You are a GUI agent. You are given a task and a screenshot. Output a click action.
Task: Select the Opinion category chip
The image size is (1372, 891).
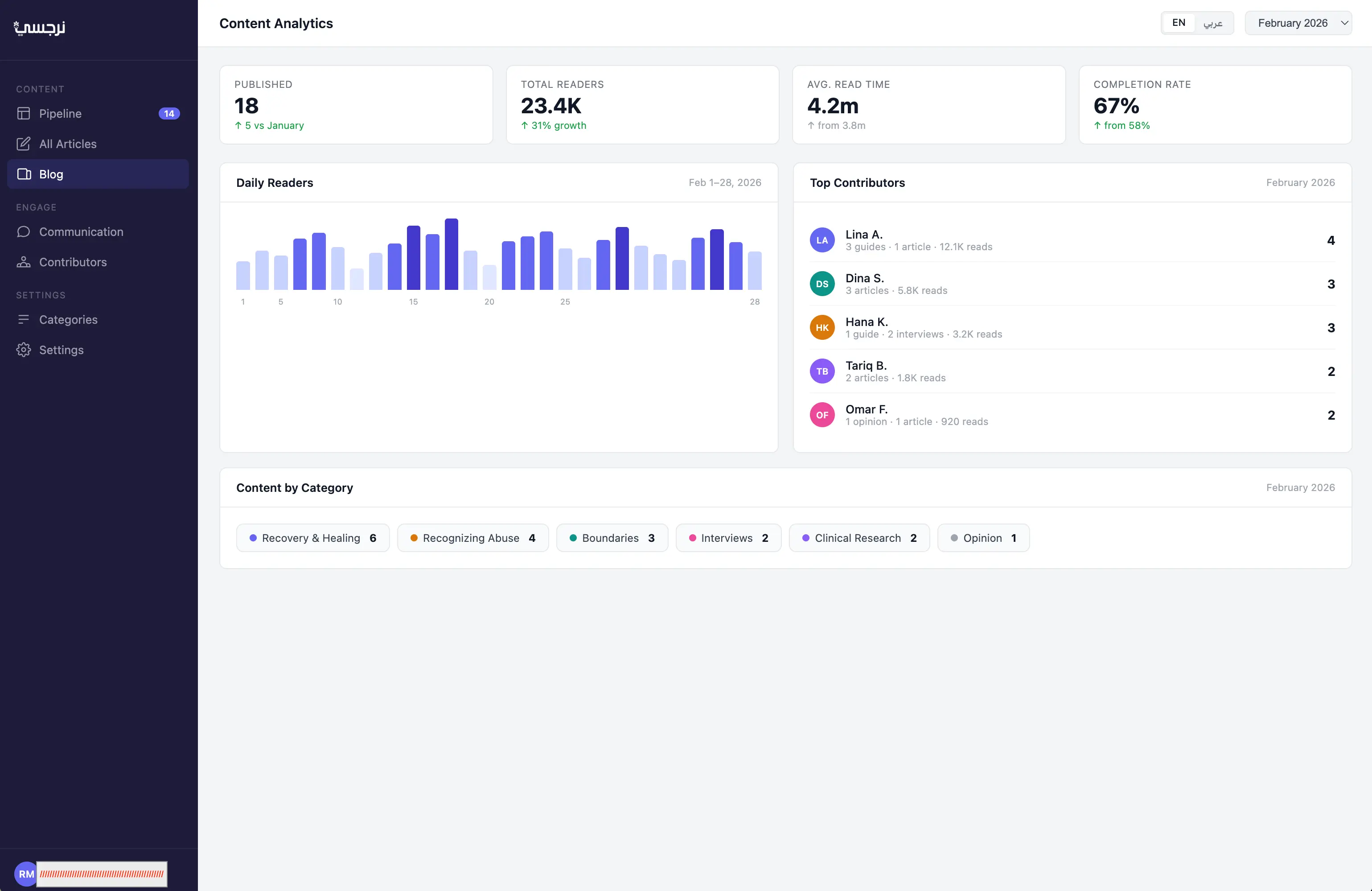pos(983,538)
